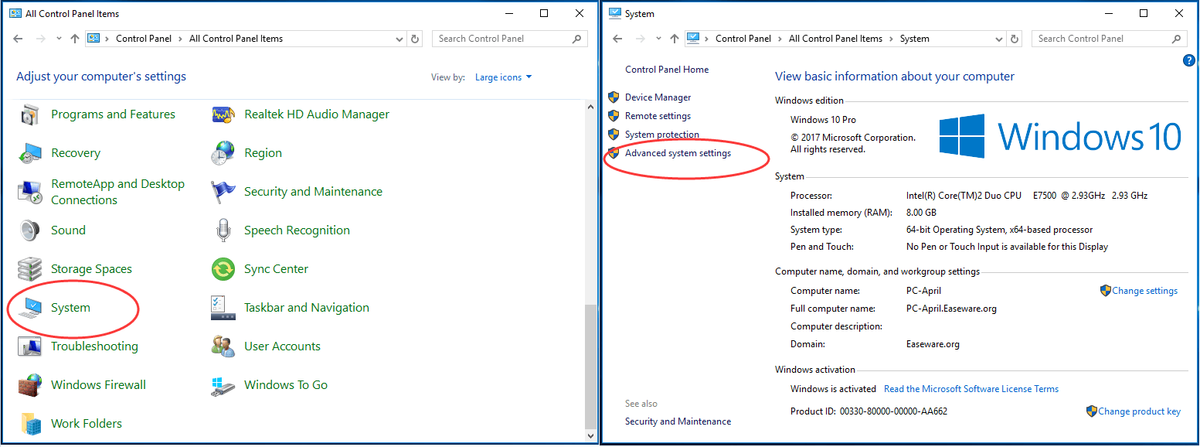This screenshot has height=447, width=1200.
Task: Open View by Large icons dropdown
Action: 504,77
